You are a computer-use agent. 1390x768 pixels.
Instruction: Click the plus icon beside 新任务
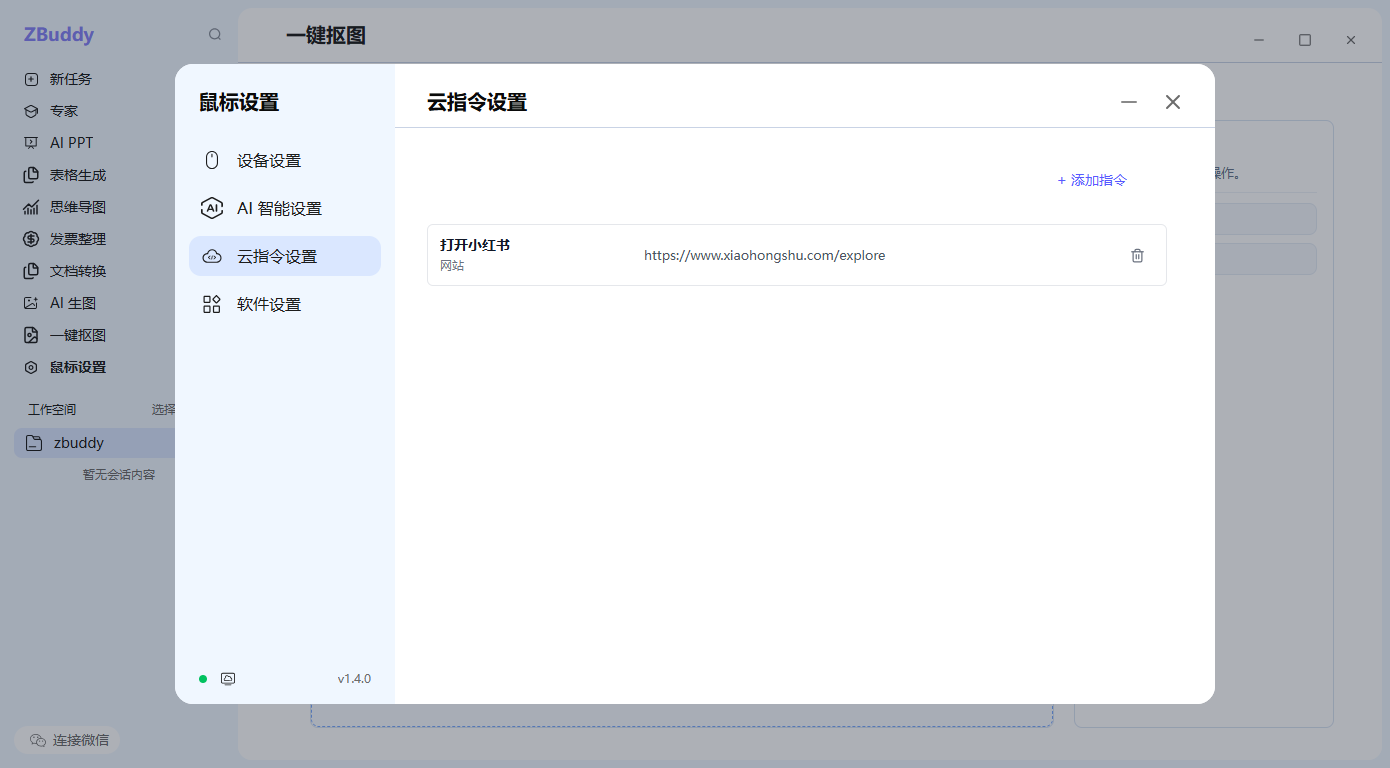[31, 79]
